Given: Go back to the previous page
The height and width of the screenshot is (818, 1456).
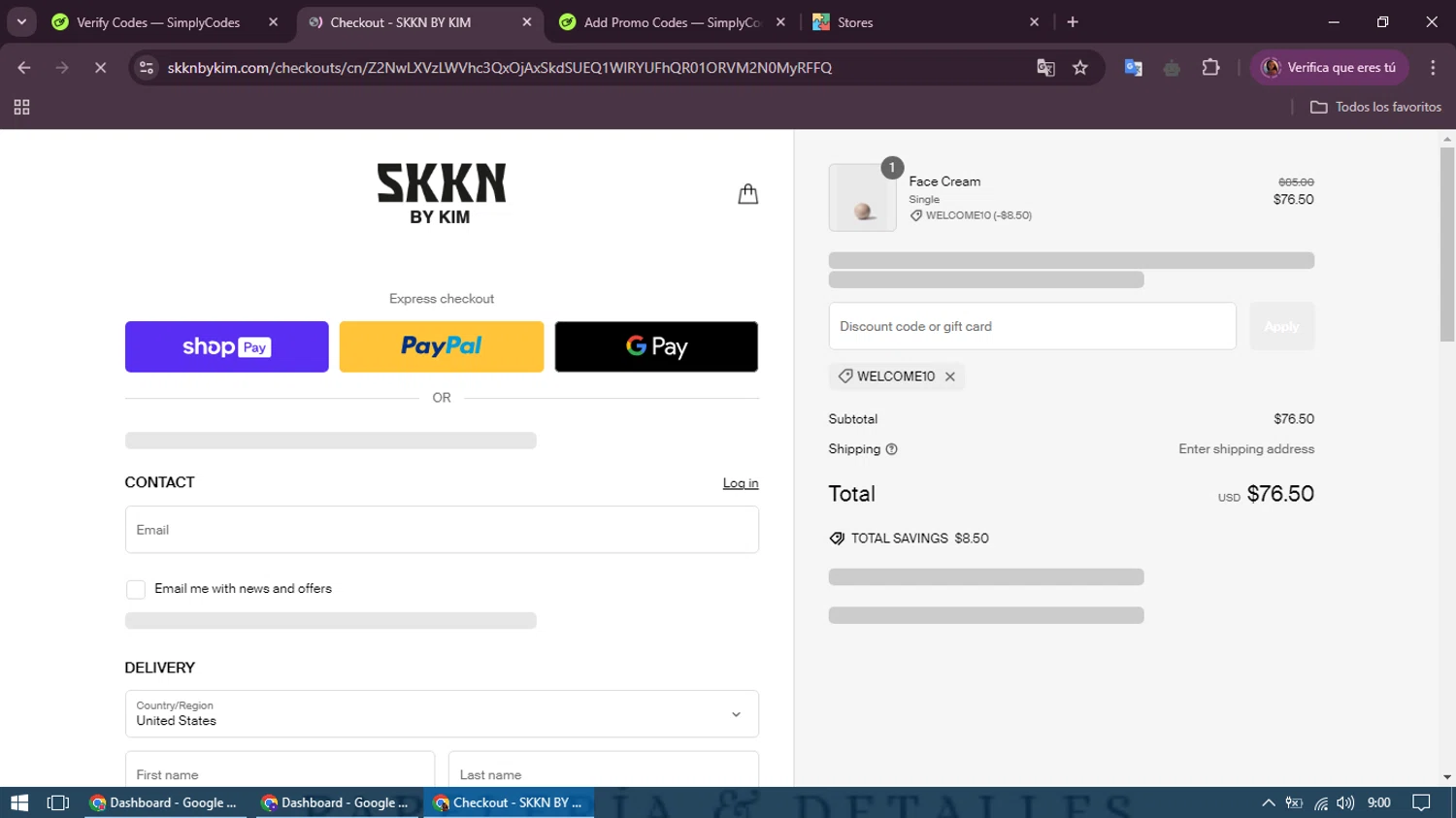Looking at the screenshot, I should pos(24,68).
